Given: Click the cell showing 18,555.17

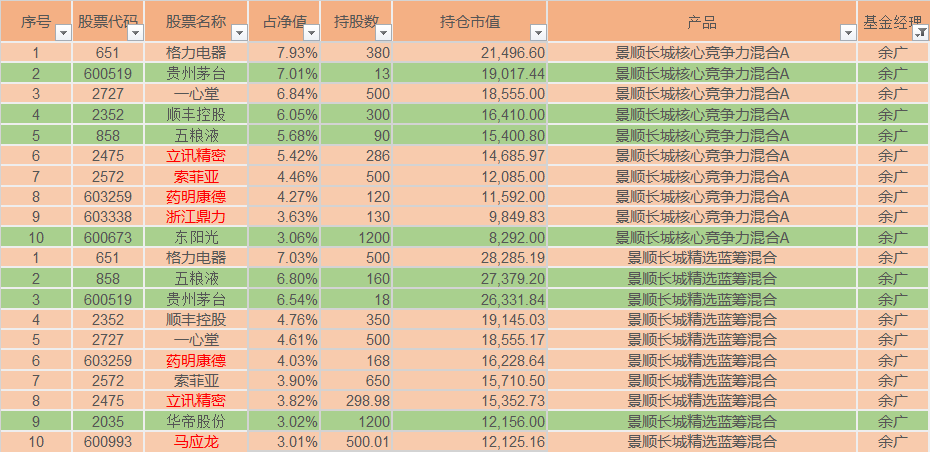Looking at the screenshot, I should (x=469, y=339).
